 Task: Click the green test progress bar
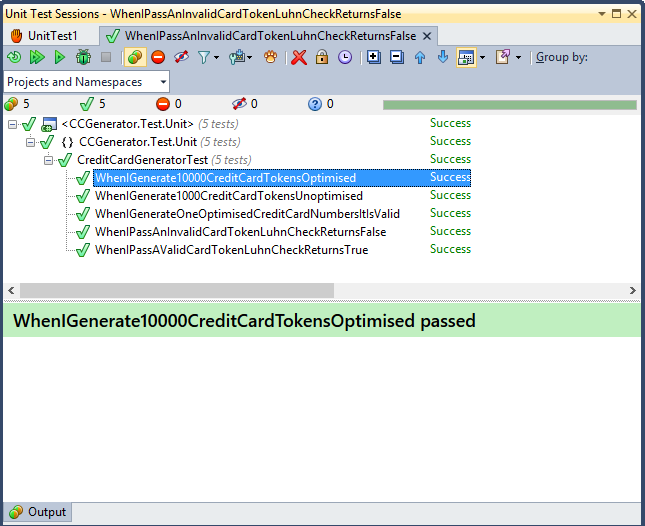(509, 104)
